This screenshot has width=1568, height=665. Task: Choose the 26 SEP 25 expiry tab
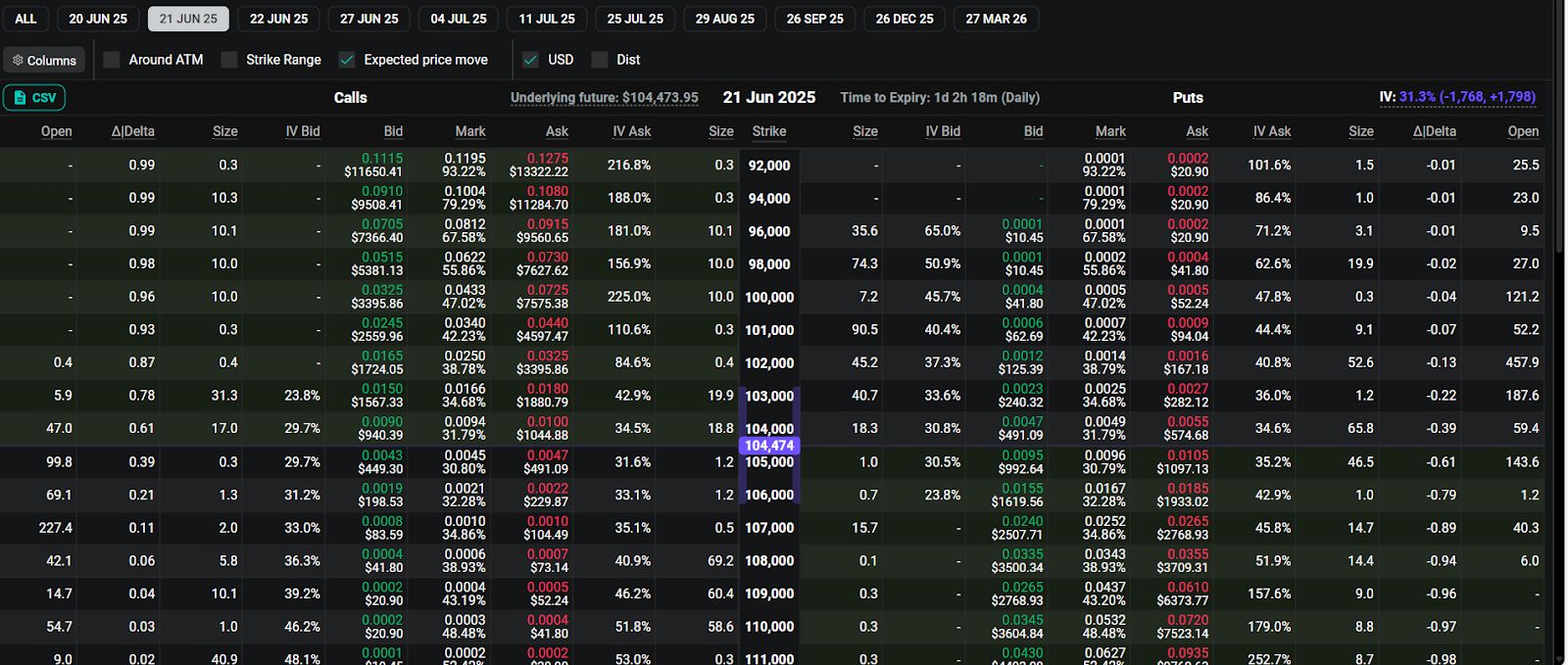click(814, 19)
